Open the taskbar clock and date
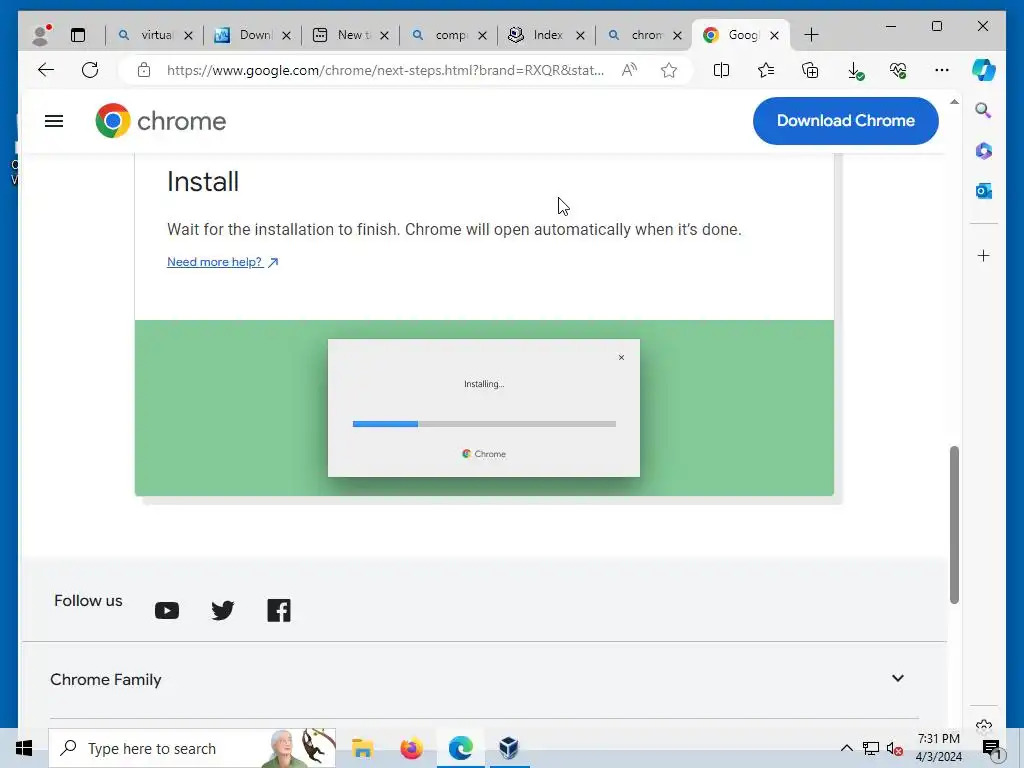Viewport: 1024px width, 768px height. pyautogui.click(x=939, y=748)
